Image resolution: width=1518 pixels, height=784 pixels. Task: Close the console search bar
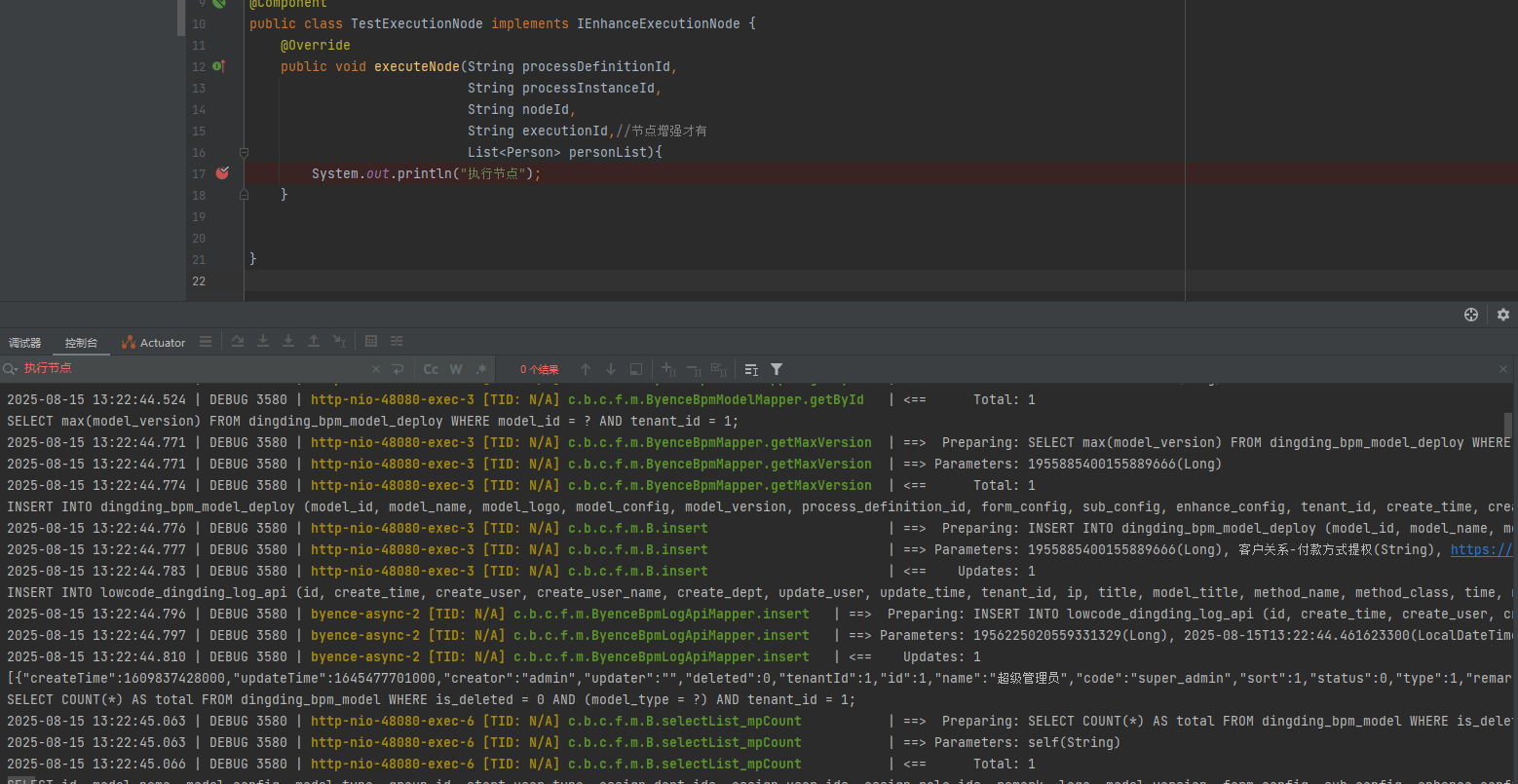point(1503,369)
